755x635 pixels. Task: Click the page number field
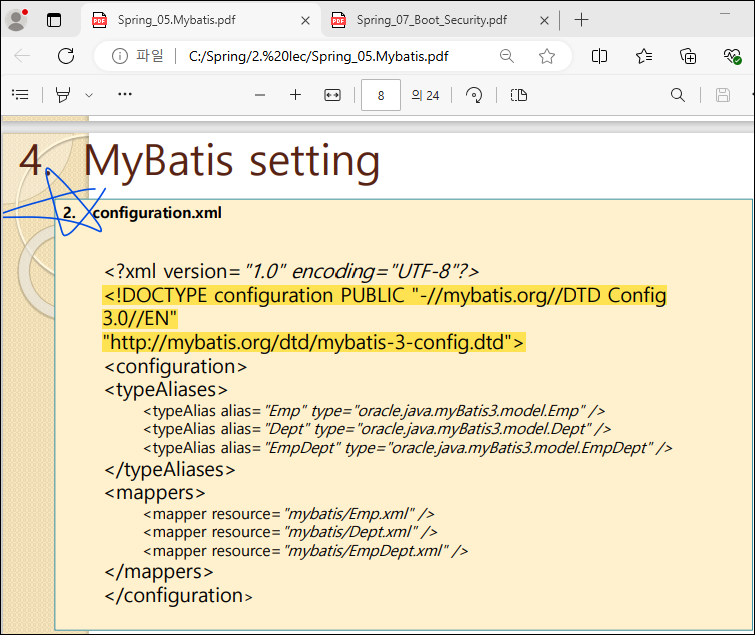[381, 95]
